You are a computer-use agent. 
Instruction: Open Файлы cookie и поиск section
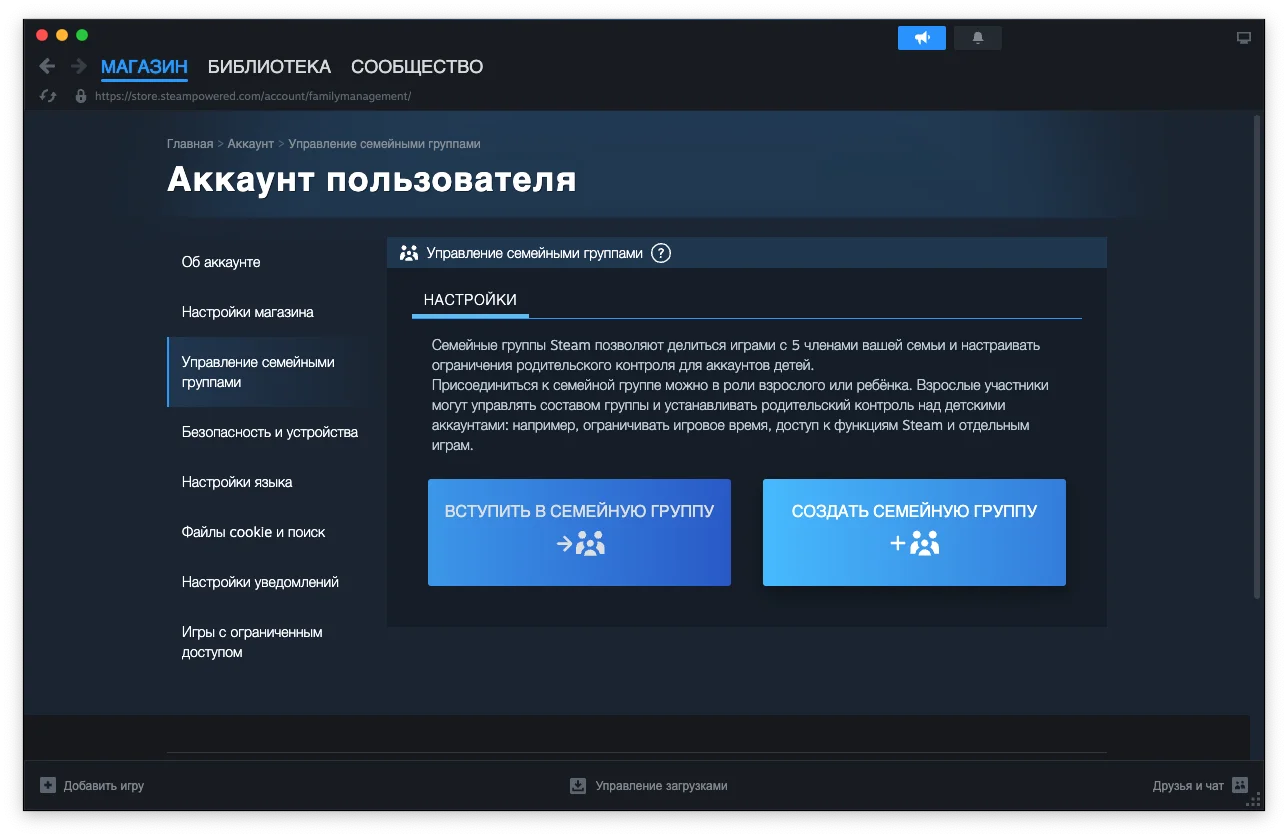click(254, 532)
